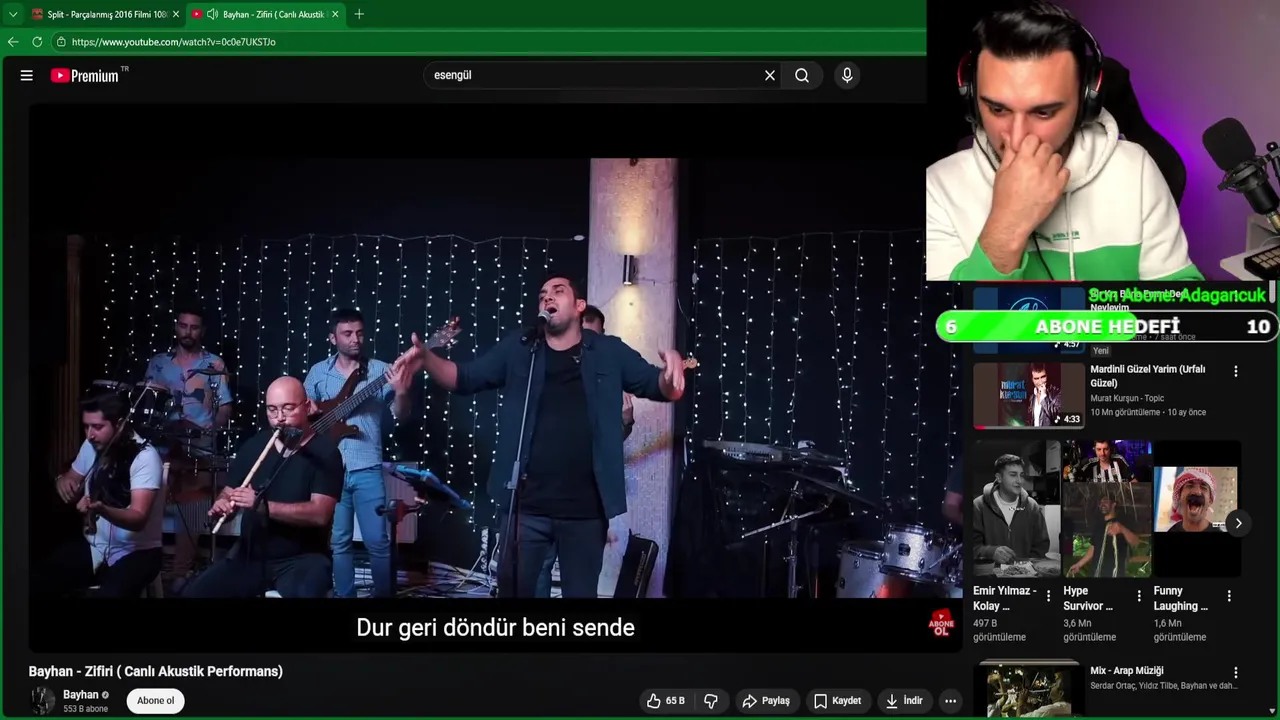The width and height of the screenshot is (1280, 720).
Task: Open options for Mix - Arap Müziği
Action: [1235, 673]
